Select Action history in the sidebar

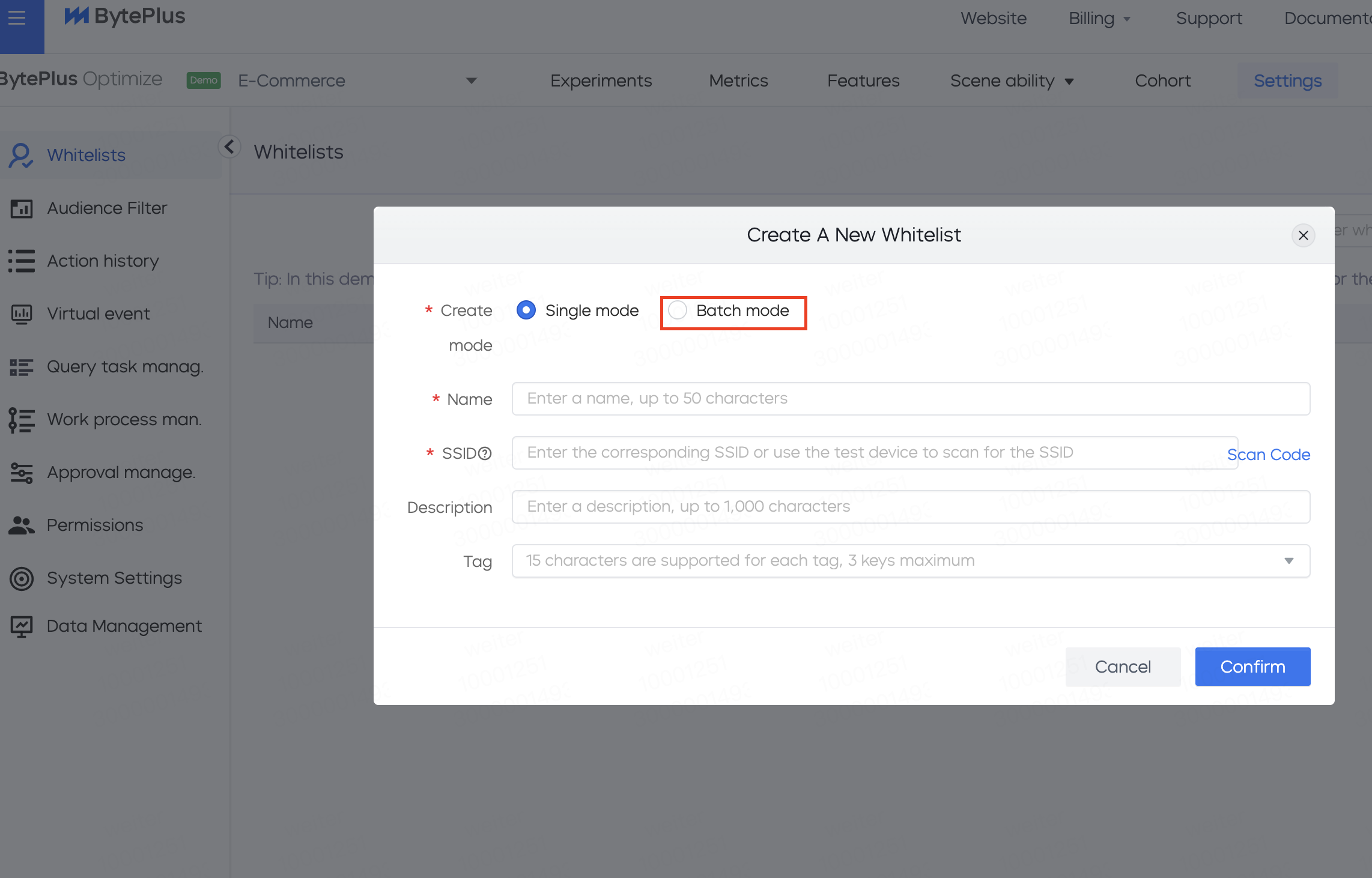pos(103,261)
